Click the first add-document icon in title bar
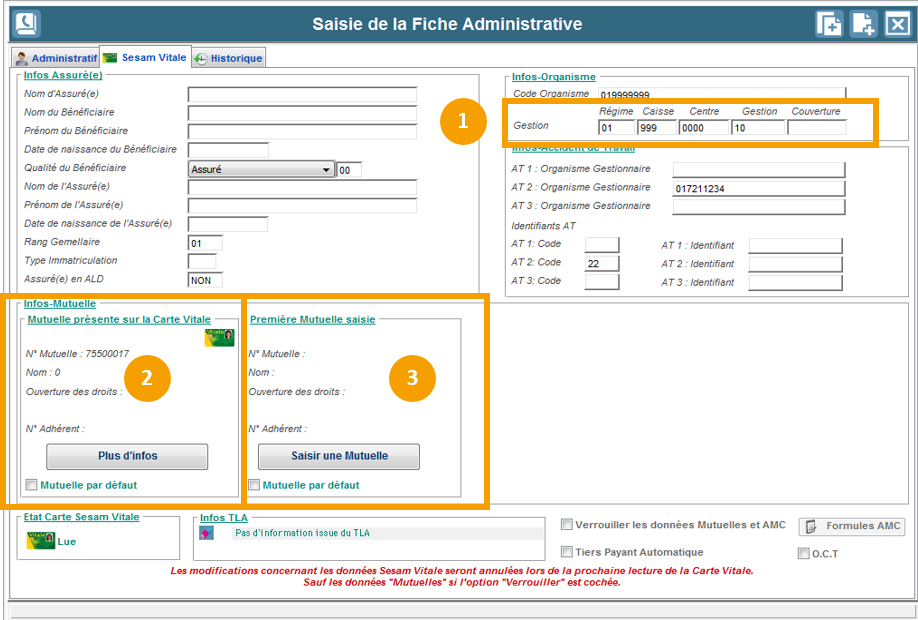This screenshot has width=918, height=620. point(829,24)
